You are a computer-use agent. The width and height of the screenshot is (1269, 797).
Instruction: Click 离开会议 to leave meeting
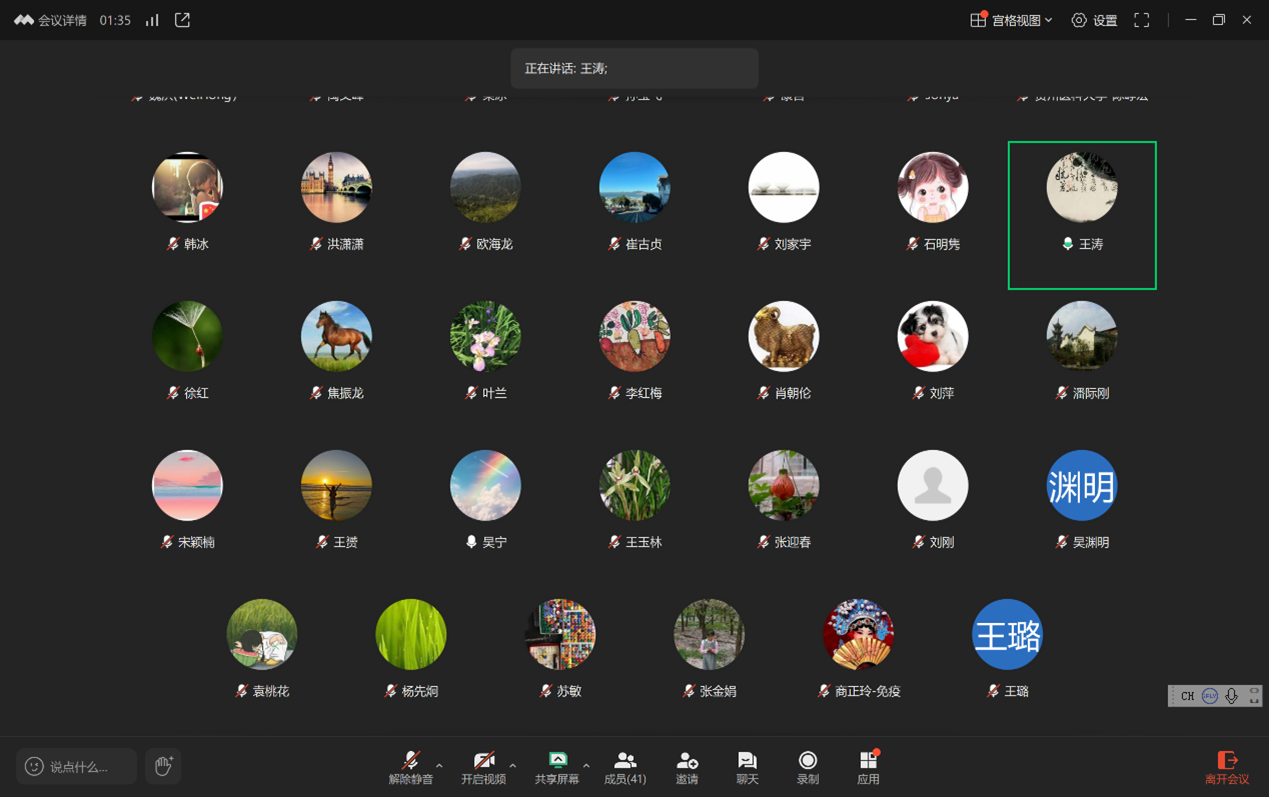(x=1227, y=767)
